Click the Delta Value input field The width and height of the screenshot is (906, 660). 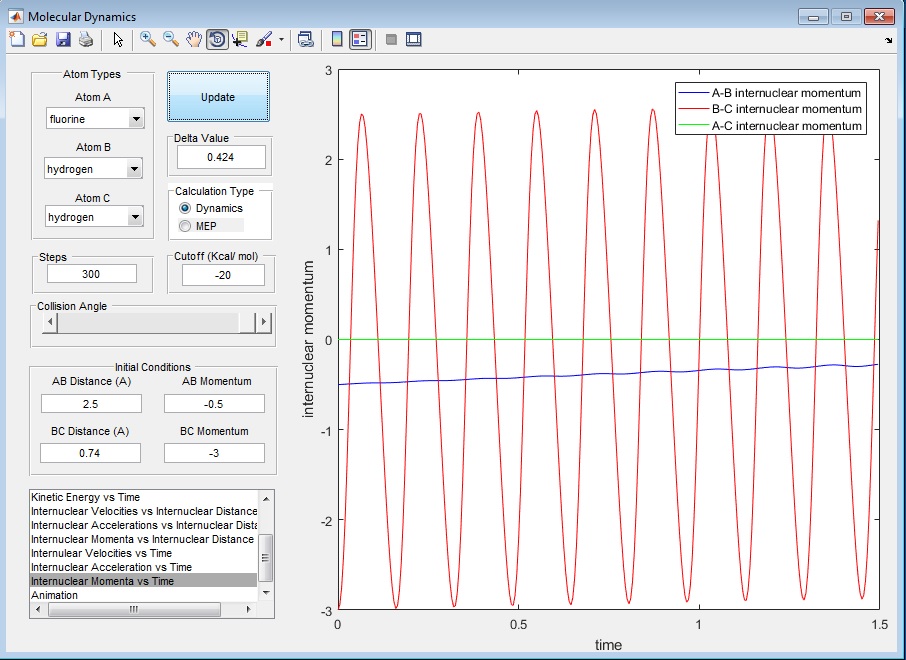coord(221,157)
